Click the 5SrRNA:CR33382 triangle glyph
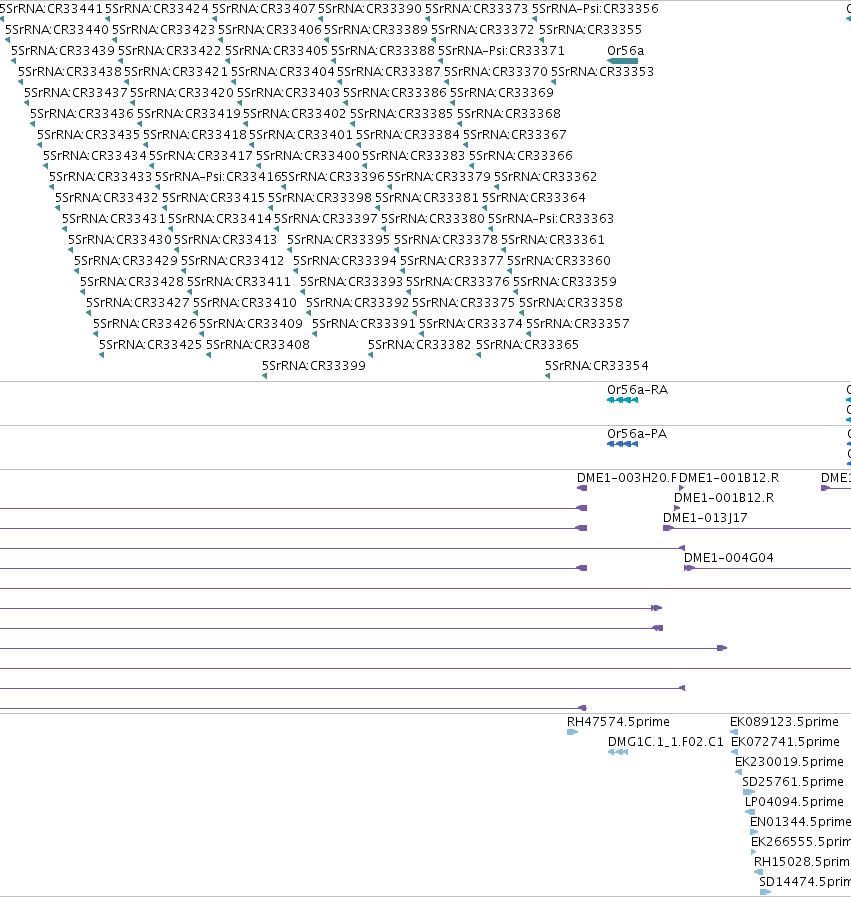Screen dimensions: 851x897 pyautogui.click(x=371, y=355)
